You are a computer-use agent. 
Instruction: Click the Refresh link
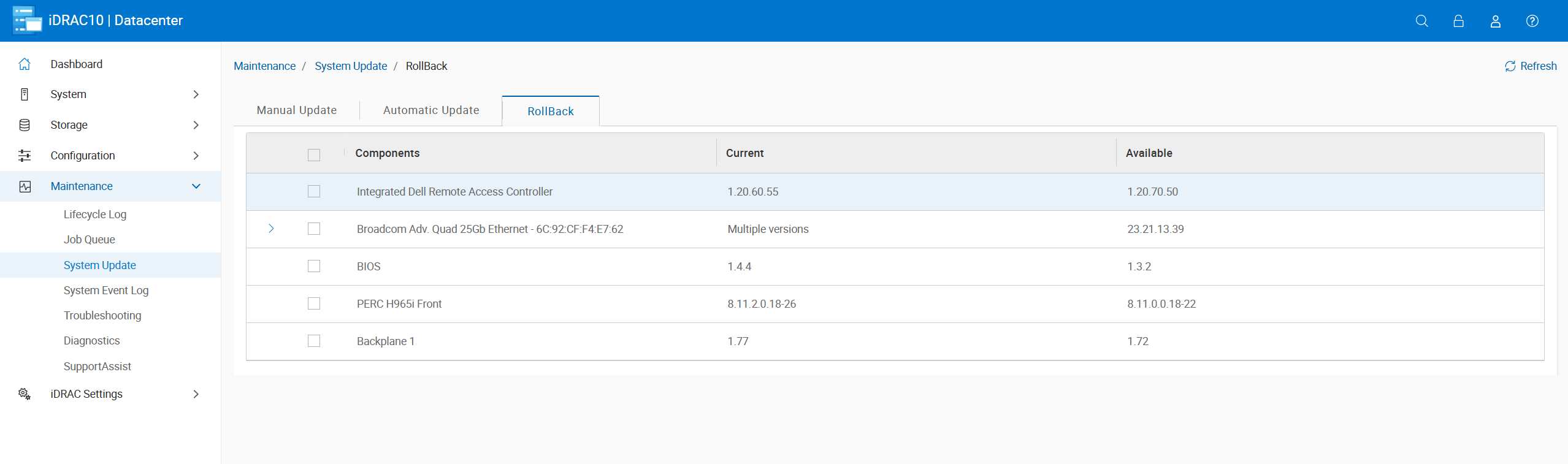(1531, 66)
